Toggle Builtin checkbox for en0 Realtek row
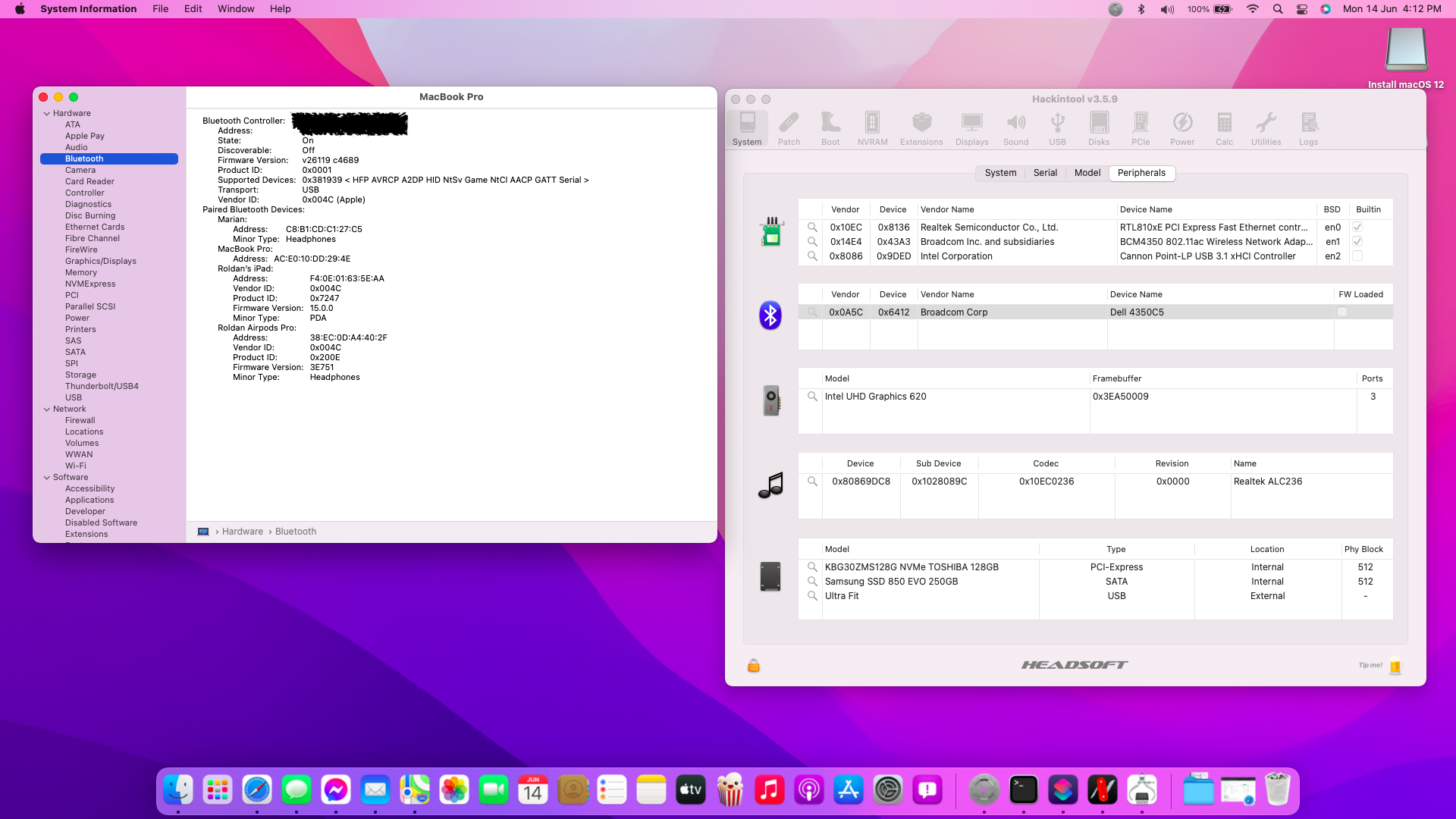The height and width of the screenshot is (819, 1456). pos(1357,227)
